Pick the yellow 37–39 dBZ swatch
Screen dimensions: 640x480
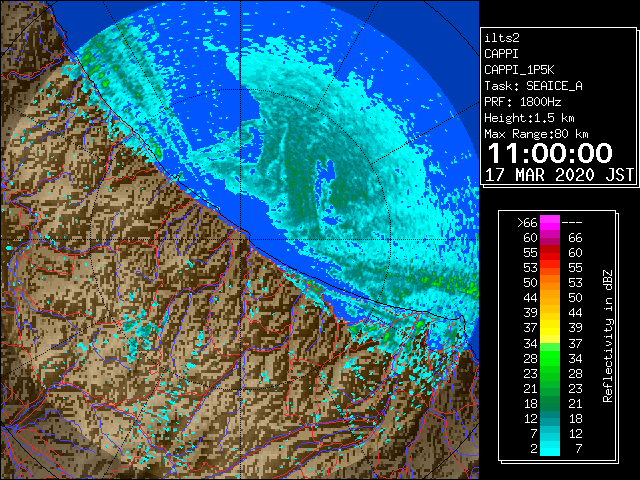pos(550,328)
